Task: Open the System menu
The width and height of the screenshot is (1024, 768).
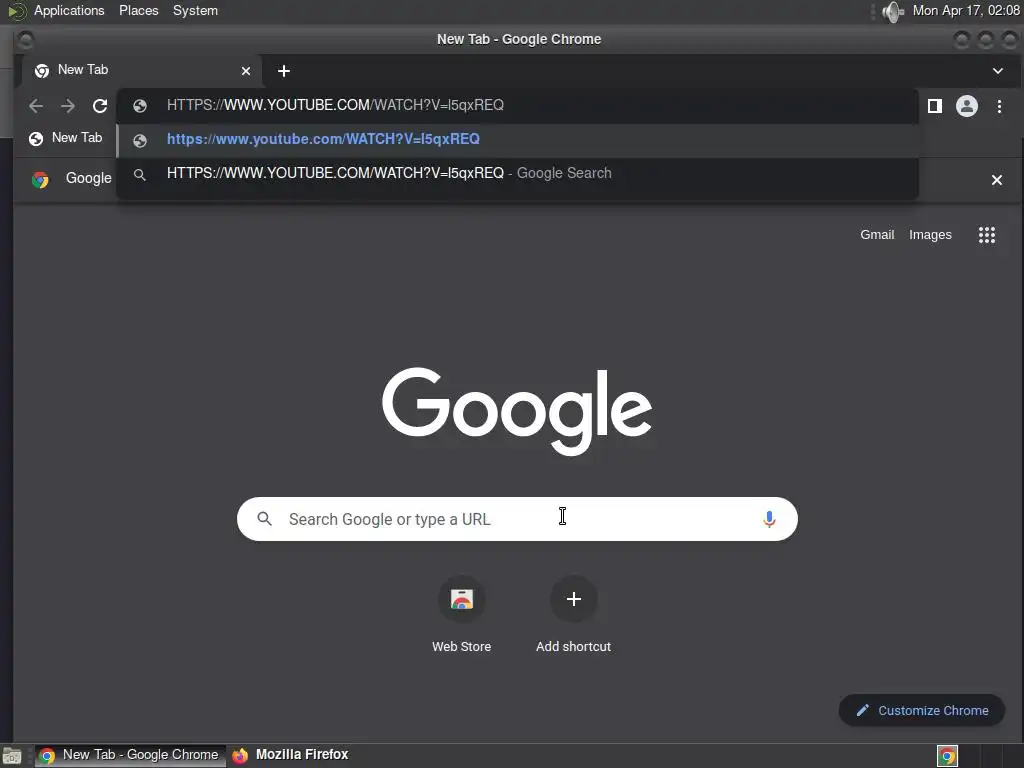Action: point(195,10)
